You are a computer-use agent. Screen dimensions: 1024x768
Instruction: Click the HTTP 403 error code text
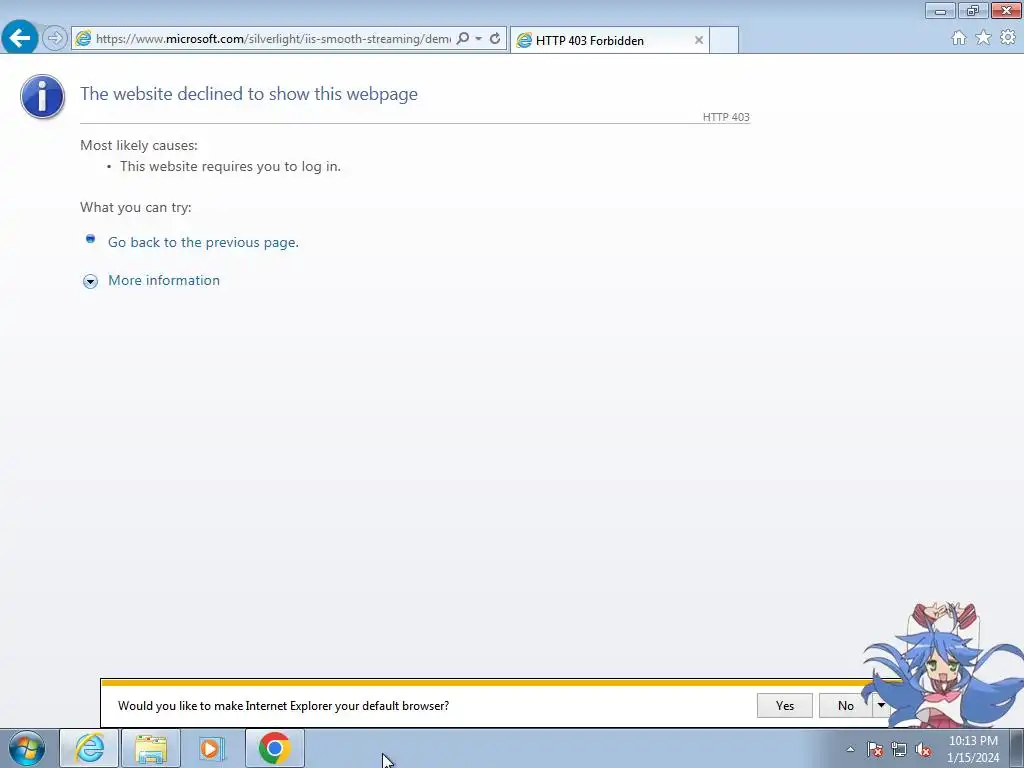(x=726, y=117)
